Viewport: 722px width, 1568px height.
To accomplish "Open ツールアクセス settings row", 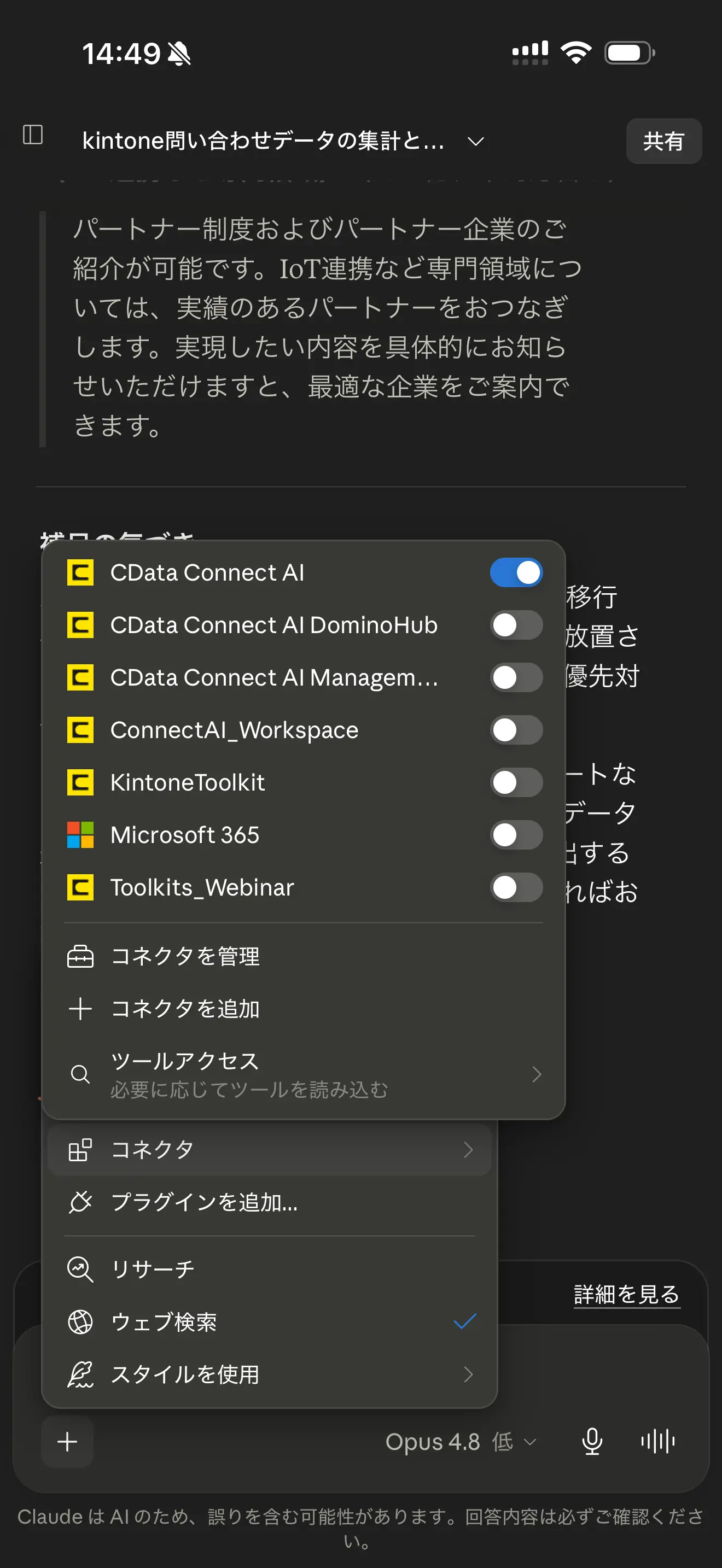I will pyautogui.click(x=303, y=1074).
